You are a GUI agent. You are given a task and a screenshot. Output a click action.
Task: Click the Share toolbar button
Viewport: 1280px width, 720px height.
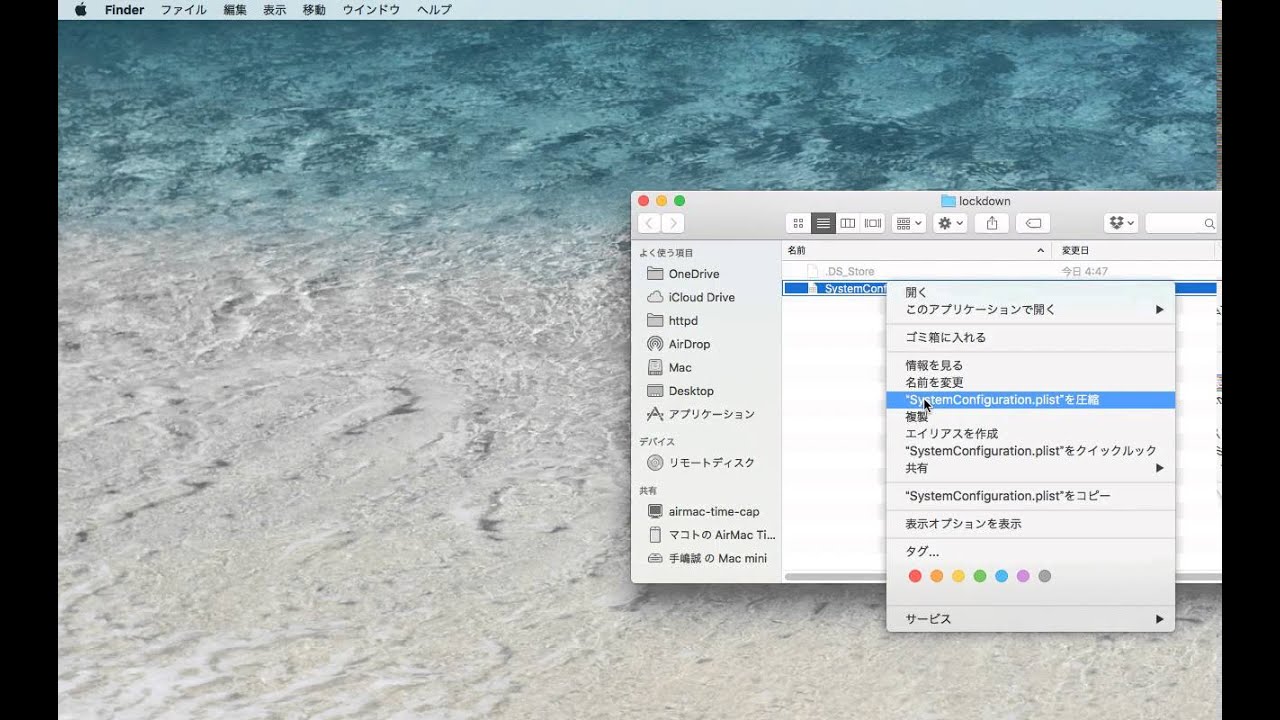[992, 223]
